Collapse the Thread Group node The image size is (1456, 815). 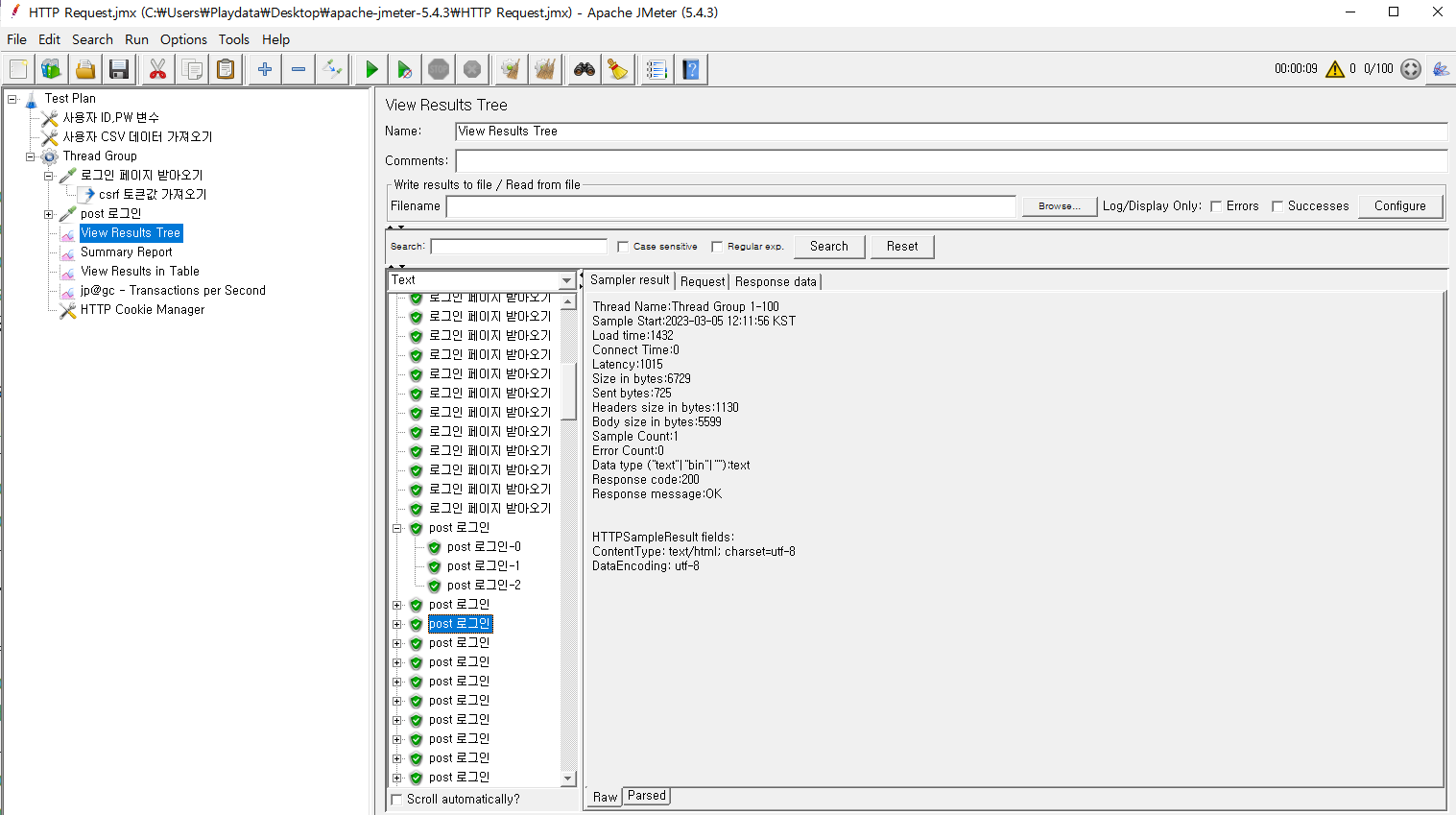coord(31,156)
